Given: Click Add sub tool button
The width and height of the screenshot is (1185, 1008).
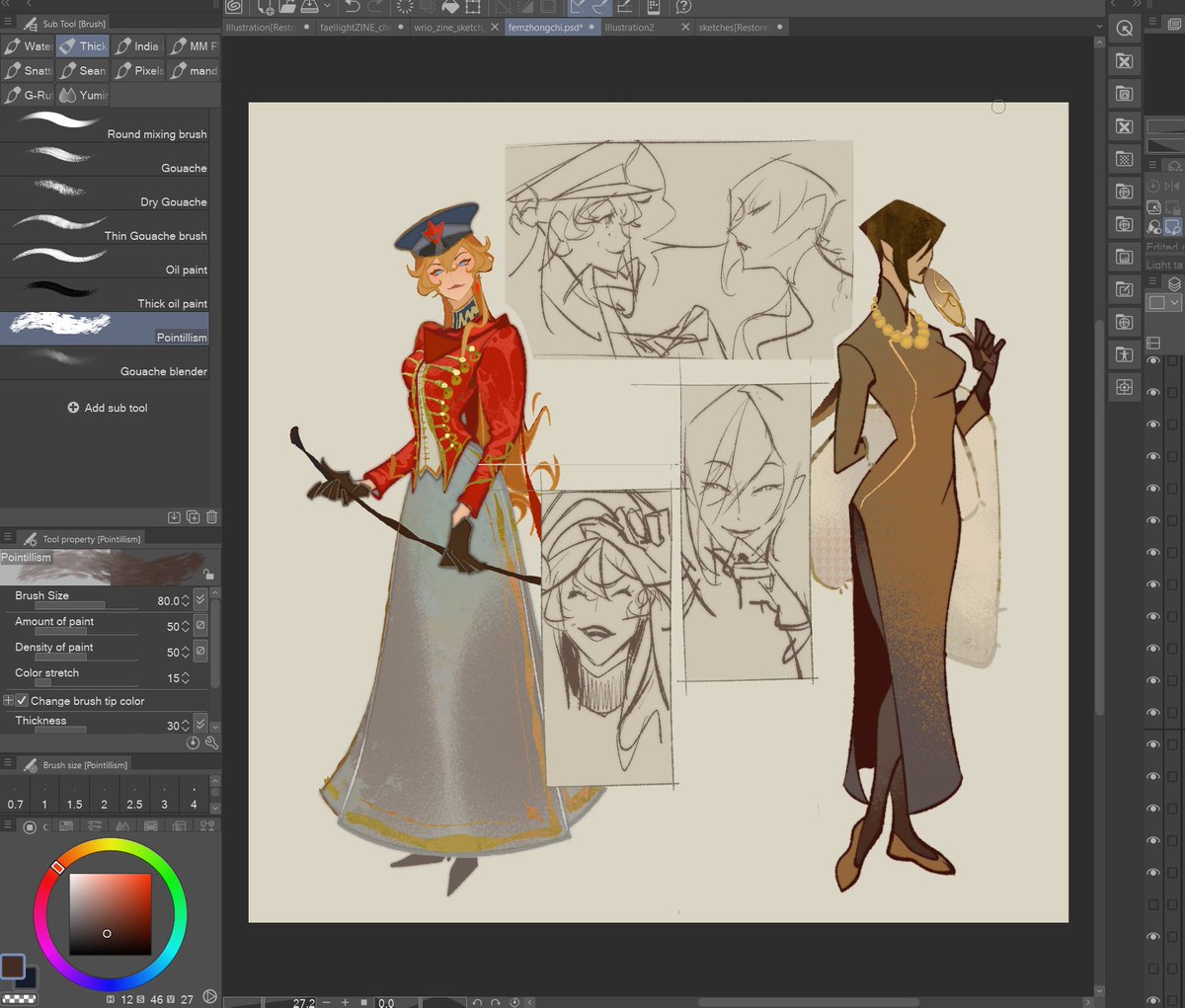Looking at the screenshot, I should tap(107, 408).
